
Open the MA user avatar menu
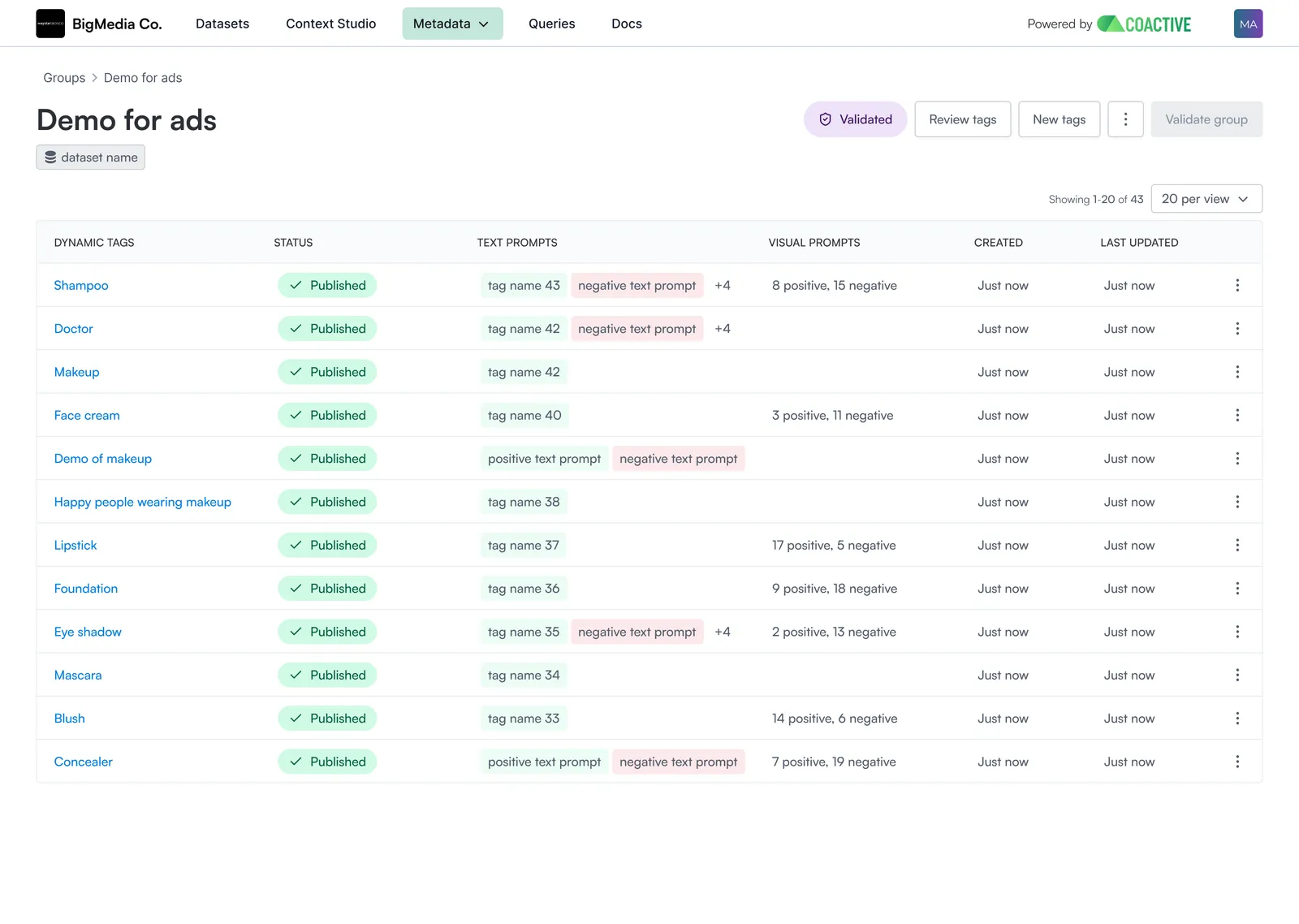[1248, 24]
